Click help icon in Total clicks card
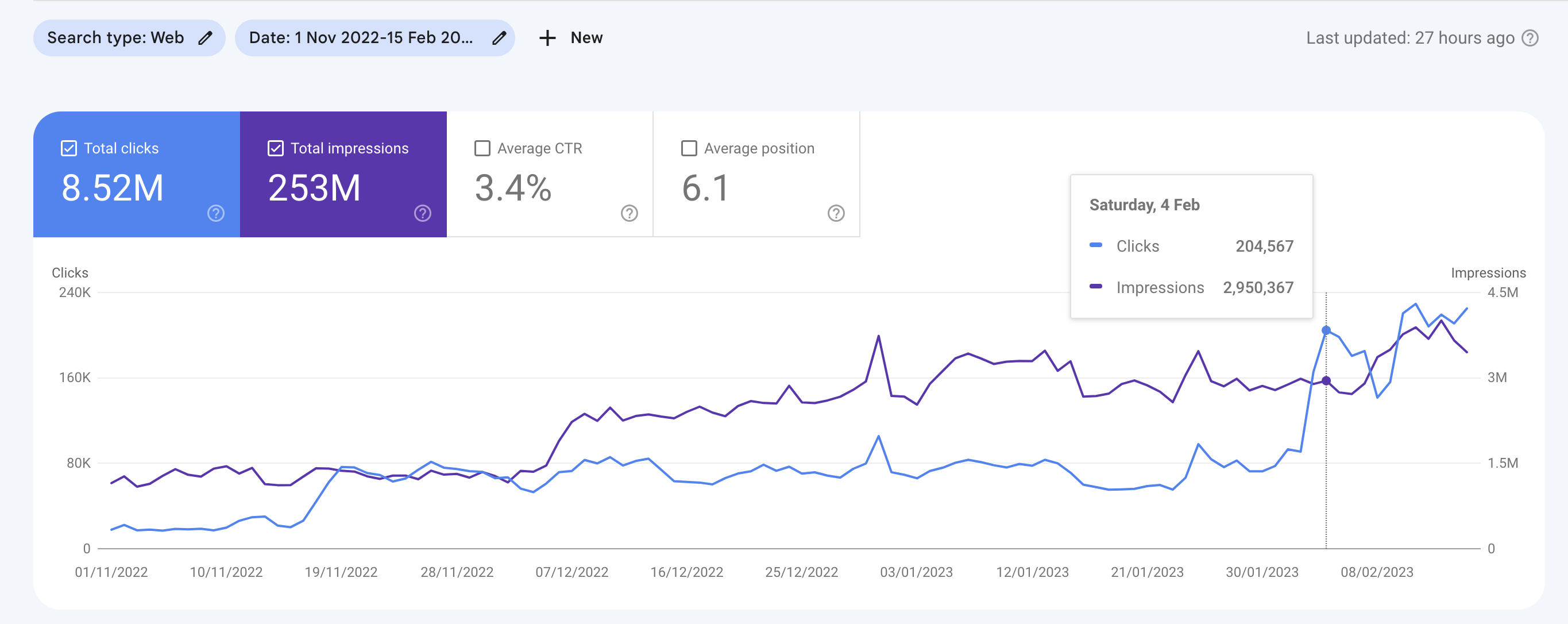Viewport: 1568px width, 624px height. [x=216, y=213]
